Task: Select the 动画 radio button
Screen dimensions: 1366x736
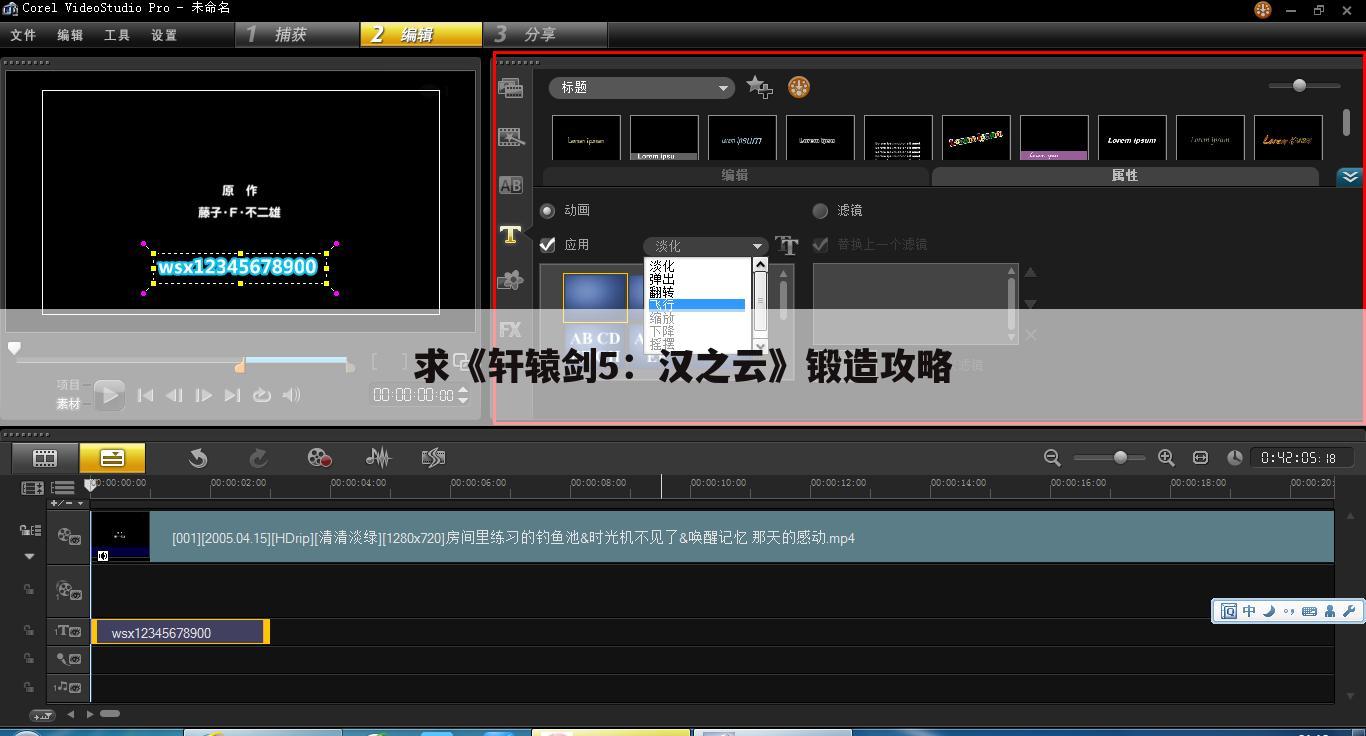Action: point(547,211)
